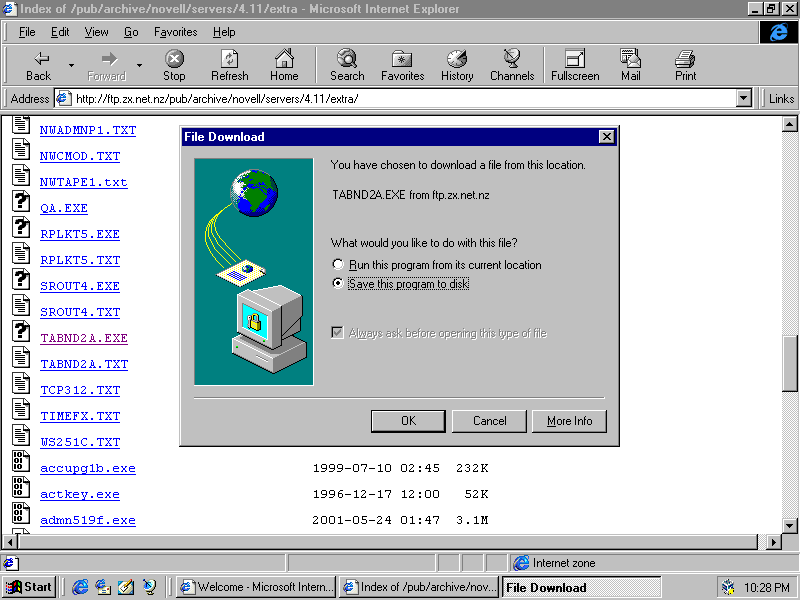Go to Home using toolbar icon
The image size is (800, 600).
284,65
